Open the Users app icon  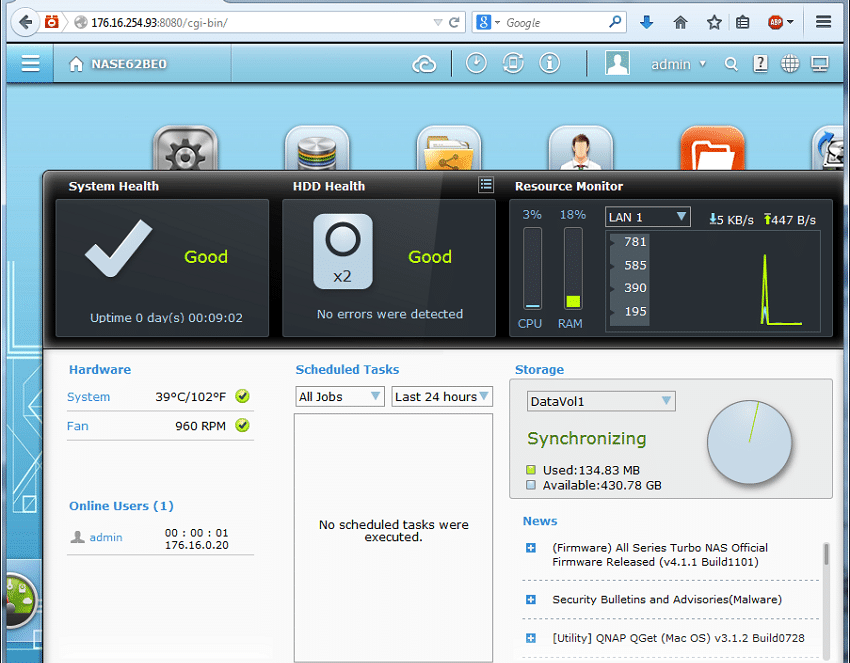(x=581, y=149)
